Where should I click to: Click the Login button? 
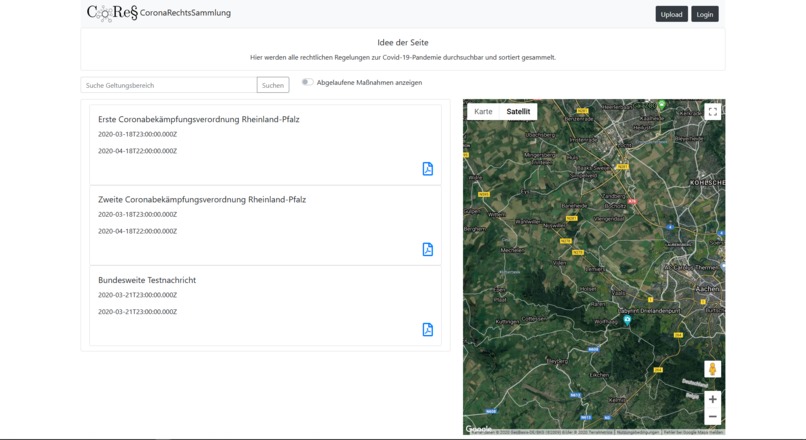coord(705,14)
